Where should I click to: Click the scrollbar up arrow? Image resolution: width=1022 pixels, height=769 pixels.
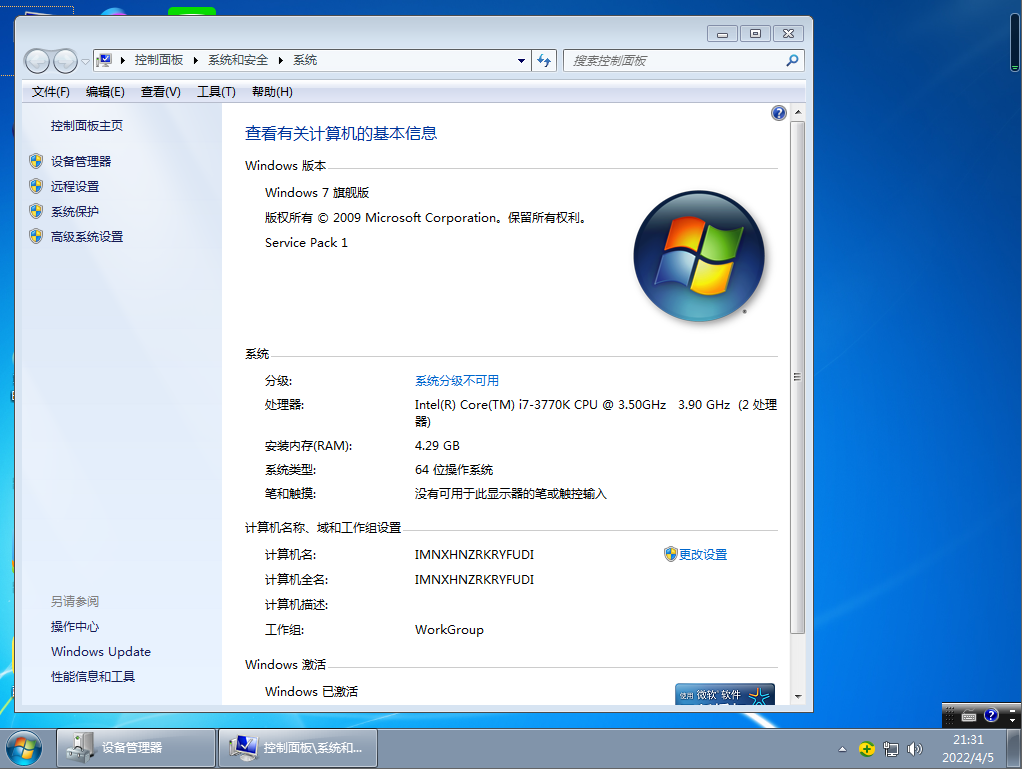pyautogui.click(x=798, y=112)
